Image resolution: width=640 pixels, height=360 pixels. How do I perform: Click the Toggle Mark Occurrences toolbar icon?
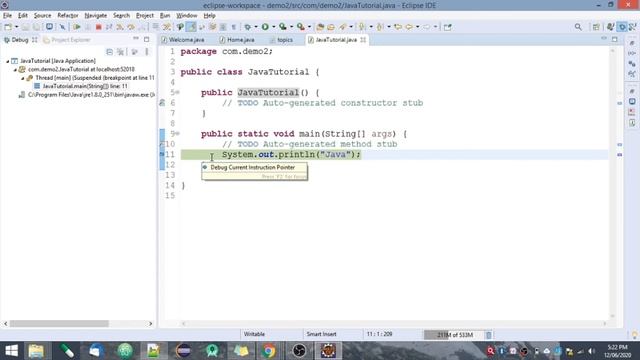191,27
